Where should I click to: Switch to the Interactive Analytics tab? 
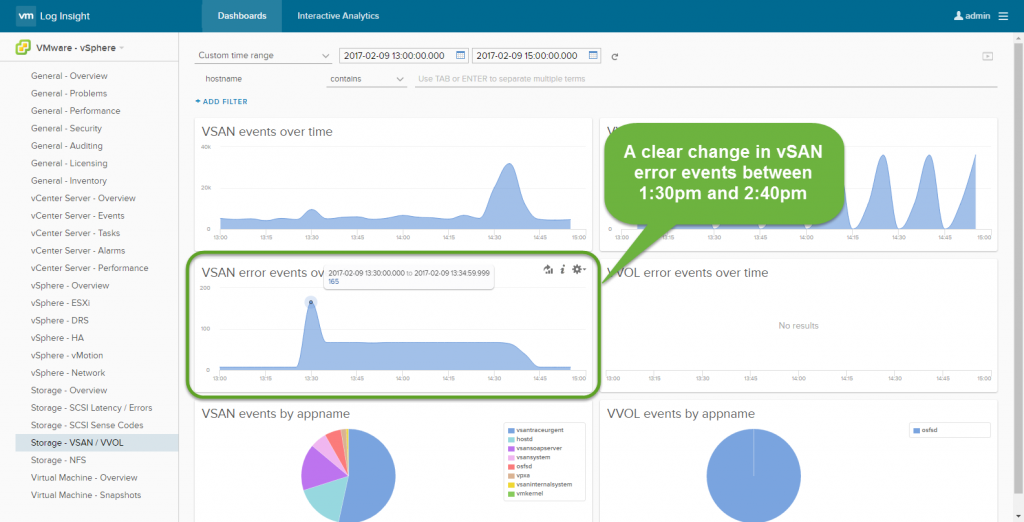point(338,16)
